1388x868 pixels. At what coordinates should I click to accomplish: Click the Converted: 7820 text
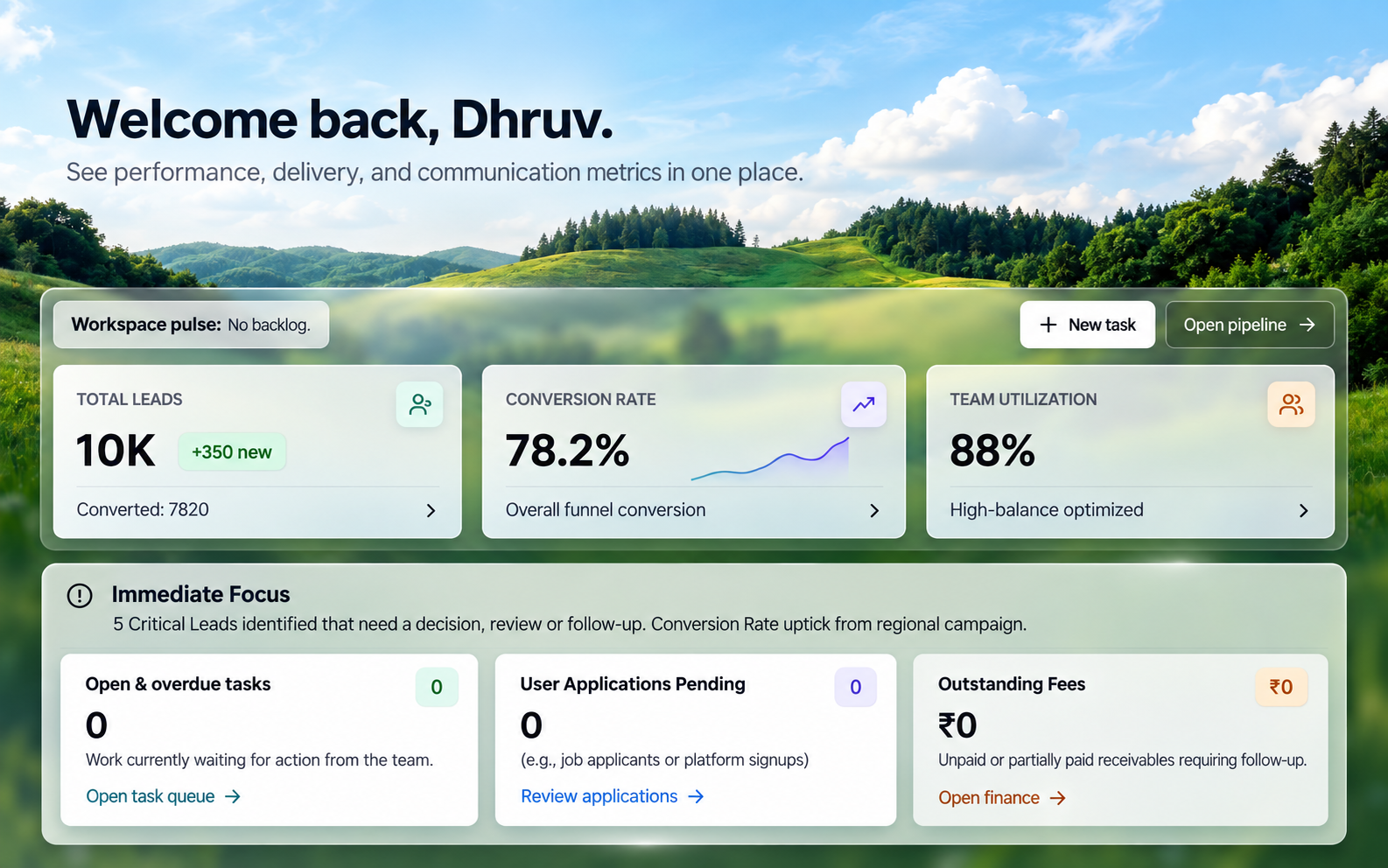(143, 509)
